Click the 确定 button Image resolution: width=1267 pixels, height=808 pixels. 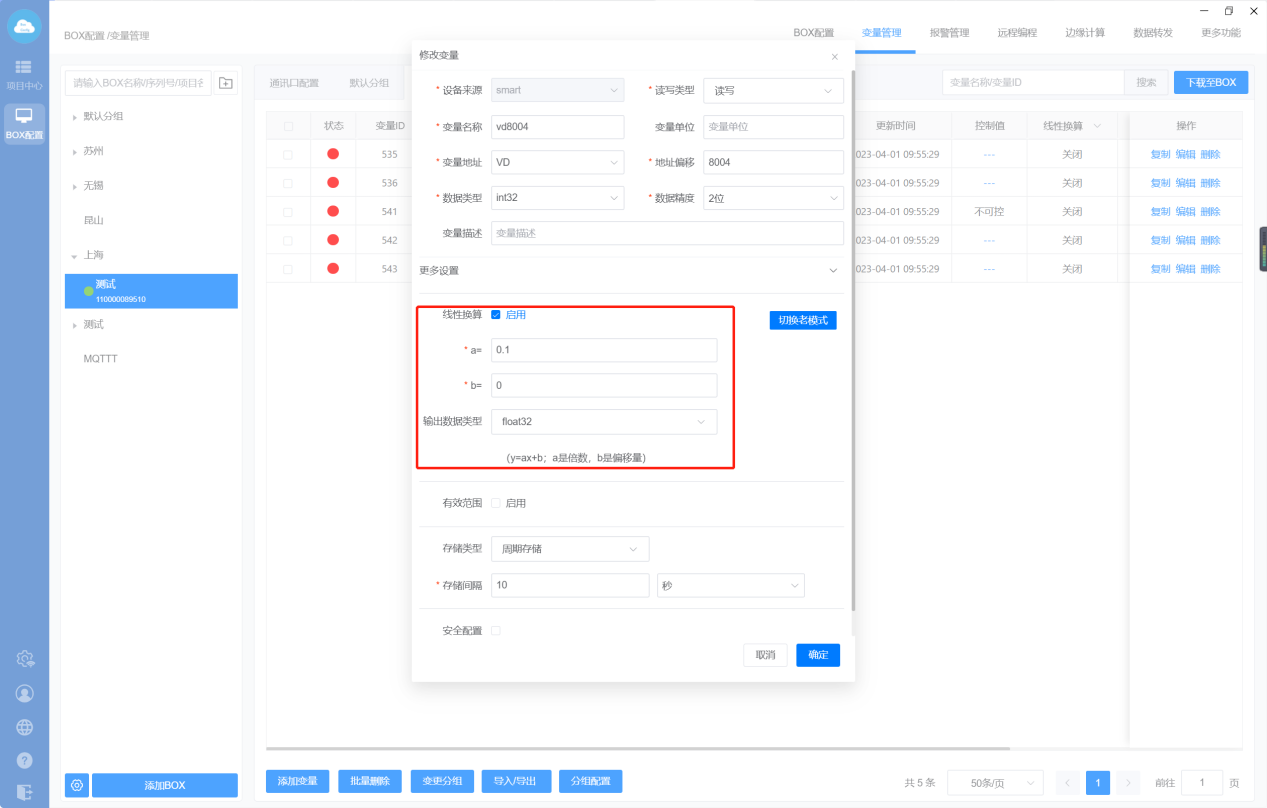[x=818, y=655]
